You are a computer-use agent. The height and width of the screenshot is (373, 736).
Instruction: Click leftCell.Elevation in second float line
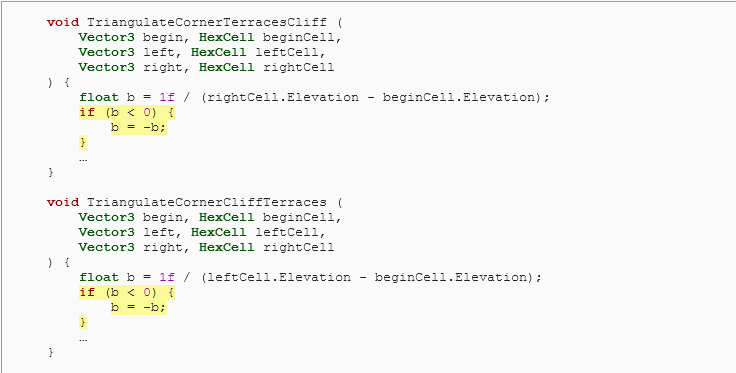tap(279, 277)
